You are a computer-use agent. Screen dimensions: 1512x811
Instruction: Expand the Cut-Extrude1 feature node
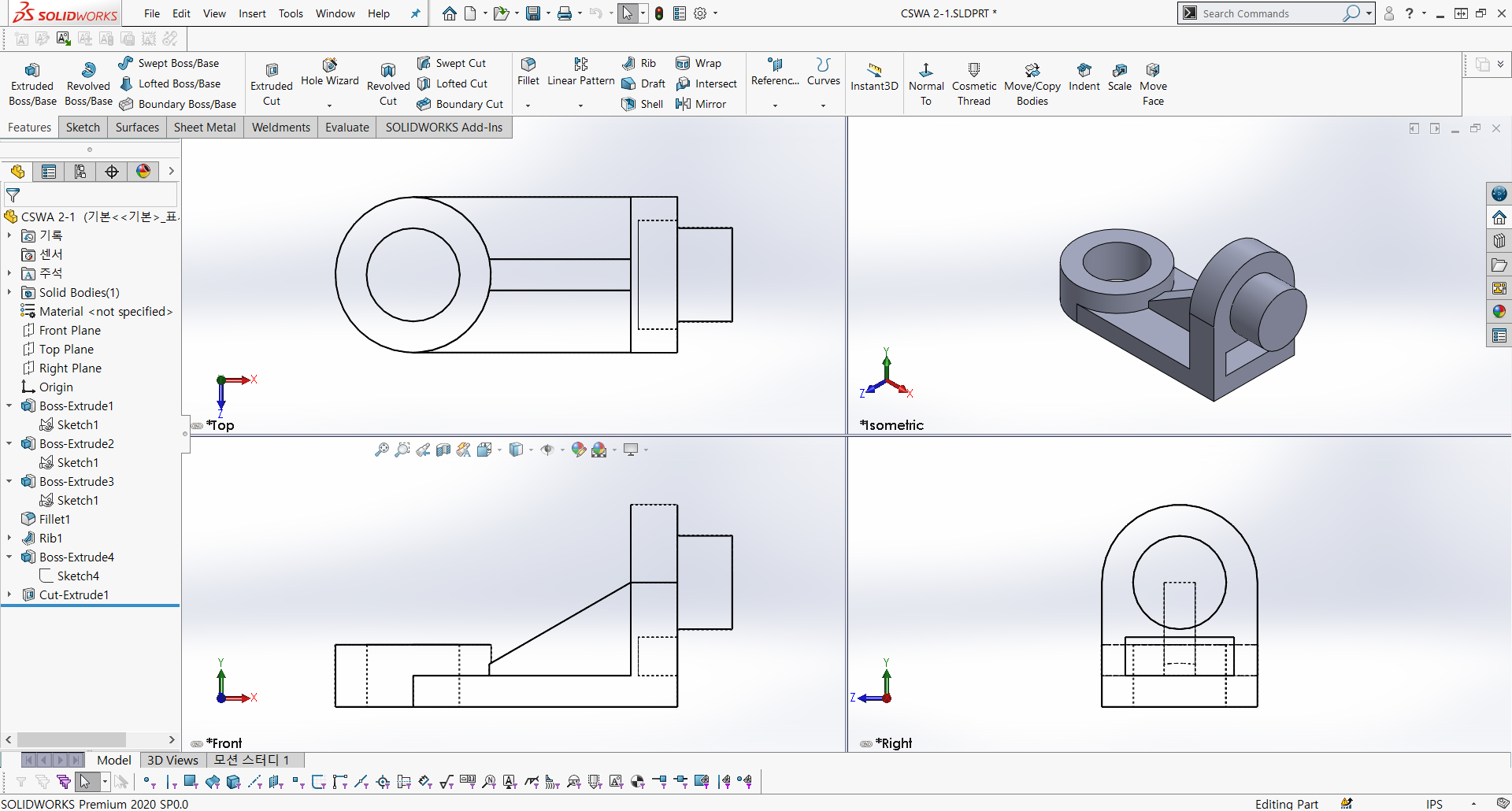point(9,594)
